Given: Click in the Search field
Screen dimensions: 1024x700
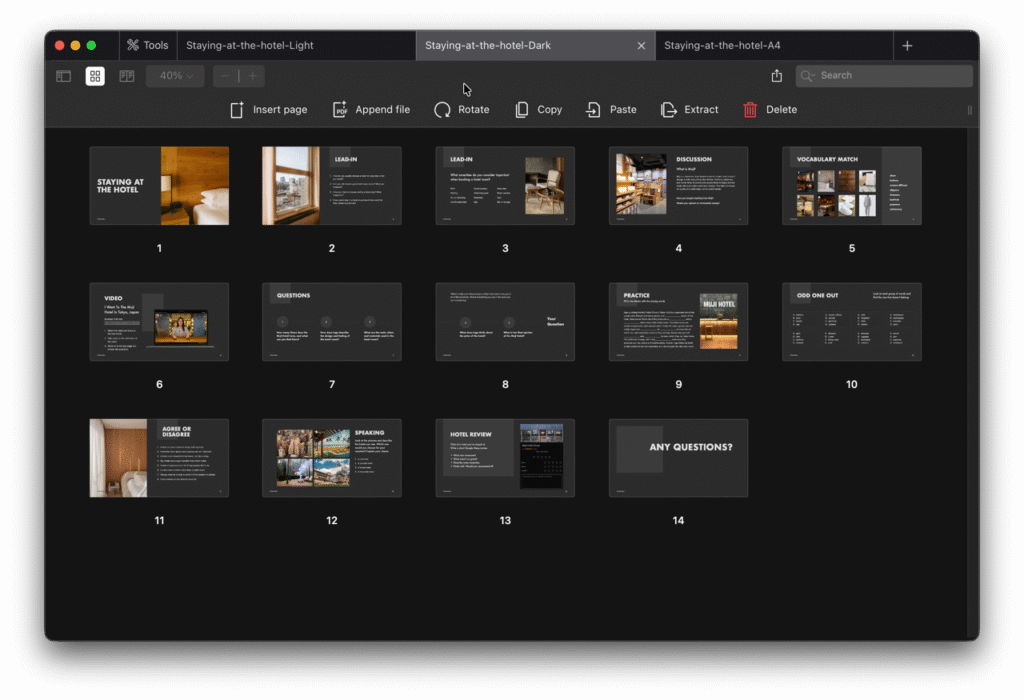Looking at the screenshot, I should [x=890, y=76].
